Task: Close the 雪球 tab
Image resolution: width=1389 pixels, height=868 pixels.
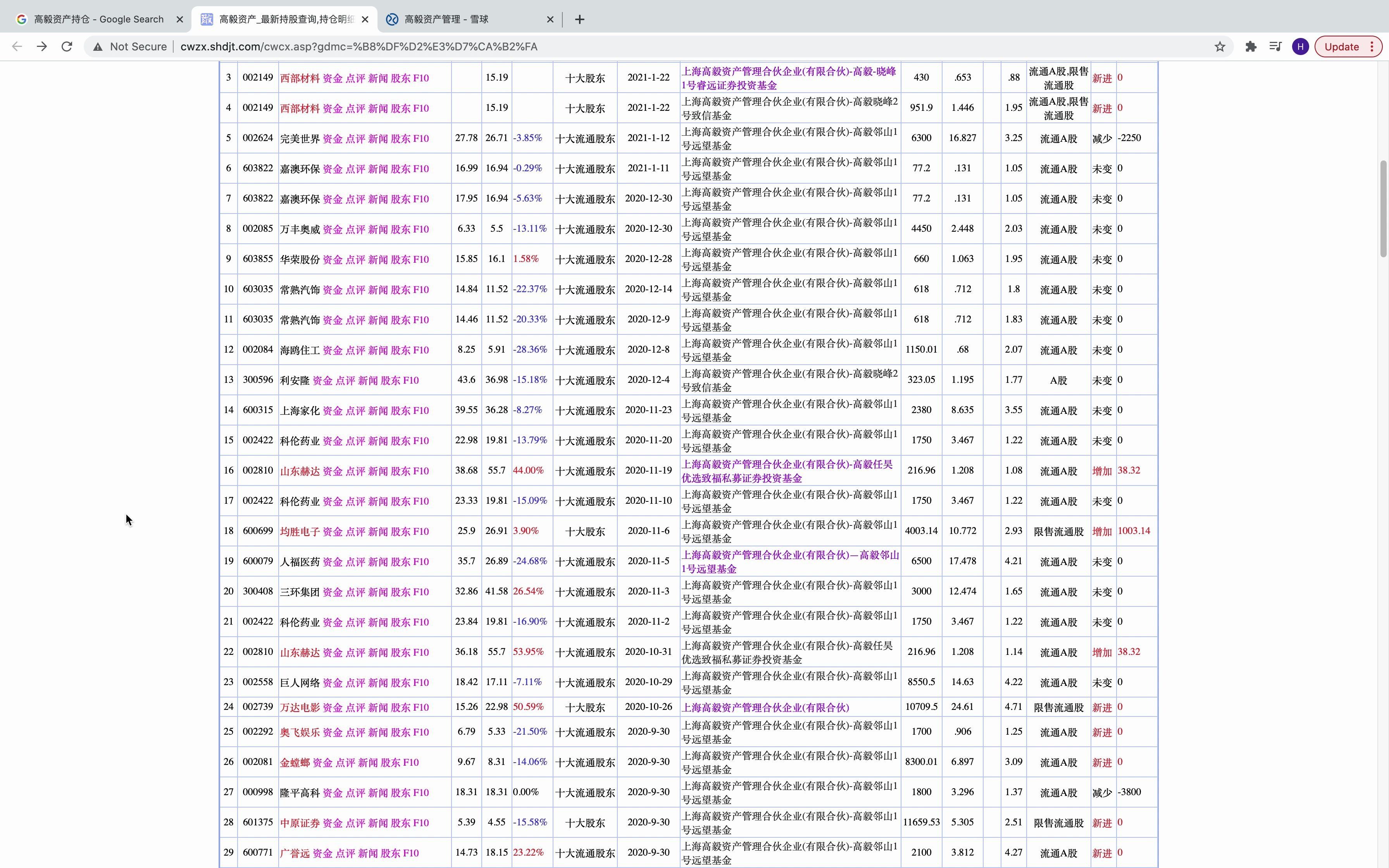Action: click(550, 19)
